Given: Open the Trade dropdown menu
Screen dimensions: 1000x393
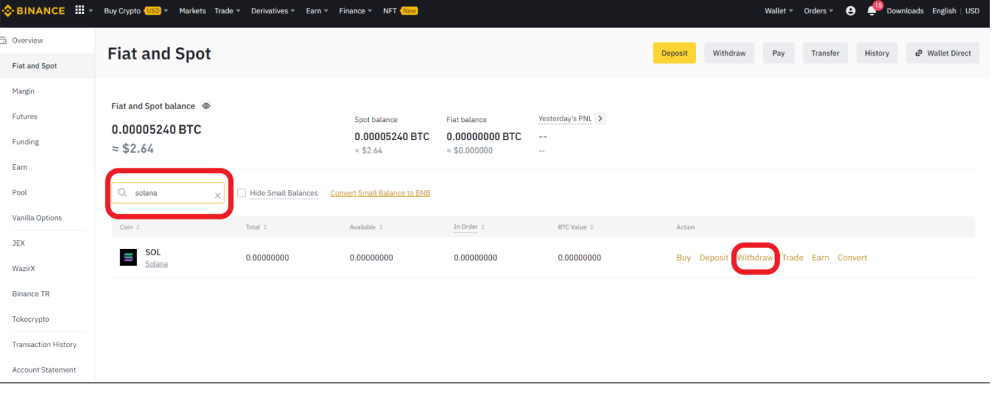Looking at the screenshot, I should (x=228, y=11).
